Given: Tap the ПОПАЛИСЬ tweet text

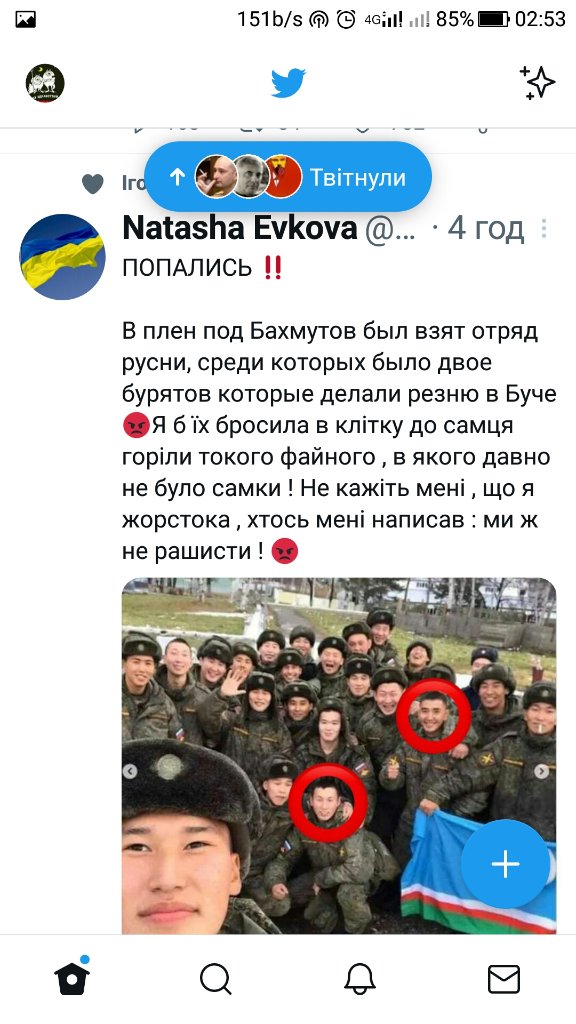Looking at the screenshot, I should point(187,268).
